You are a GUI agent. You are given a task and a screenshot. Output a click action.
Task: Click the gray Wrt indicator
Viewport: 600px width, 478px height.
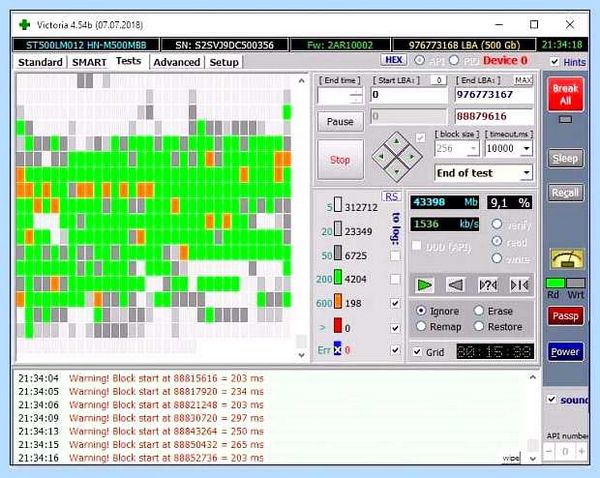(576, 283)
